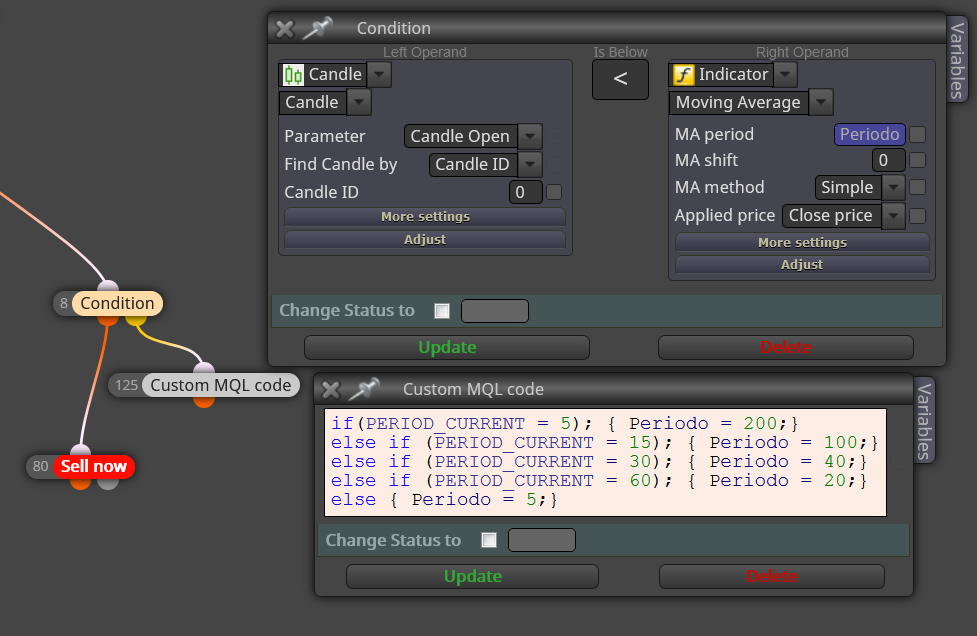Viewport: 977px width, 636px height.
Task: Open the Candle Open parameter dropdown
Action: click(x=530, y=136)
